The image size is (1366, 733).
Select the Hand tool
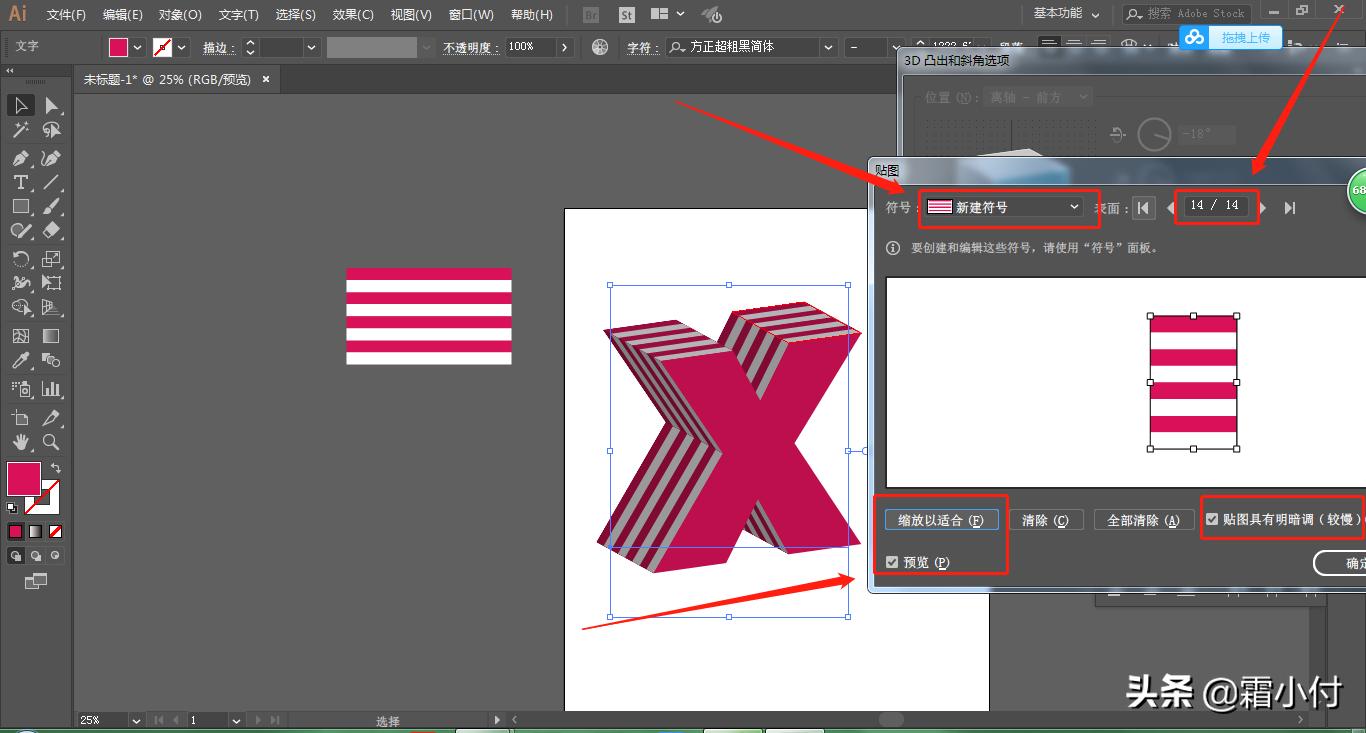click(21, 442)
